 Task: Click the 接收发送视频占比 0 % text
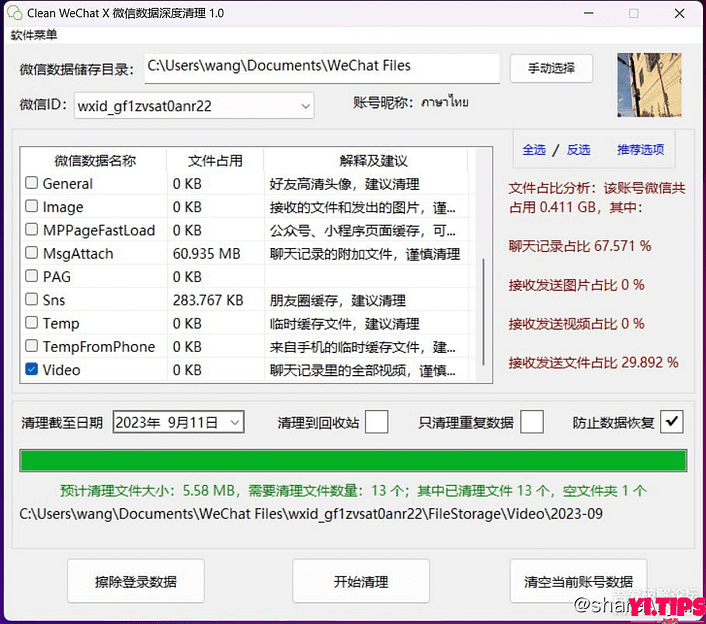[576, 323]
